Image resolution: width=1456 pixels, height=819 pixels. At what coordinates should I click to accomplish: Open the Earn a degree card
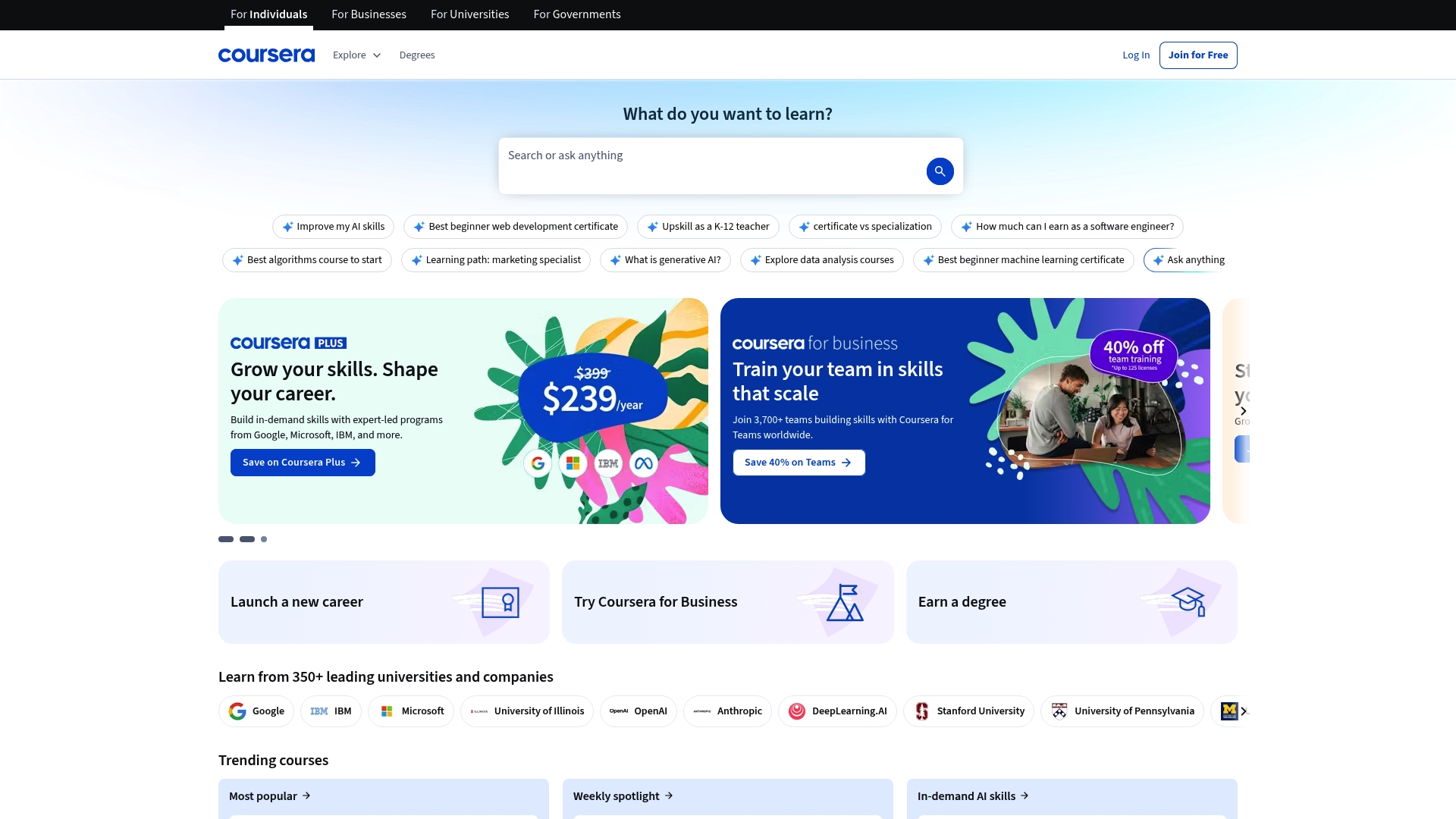click(x=1072, y=602)
